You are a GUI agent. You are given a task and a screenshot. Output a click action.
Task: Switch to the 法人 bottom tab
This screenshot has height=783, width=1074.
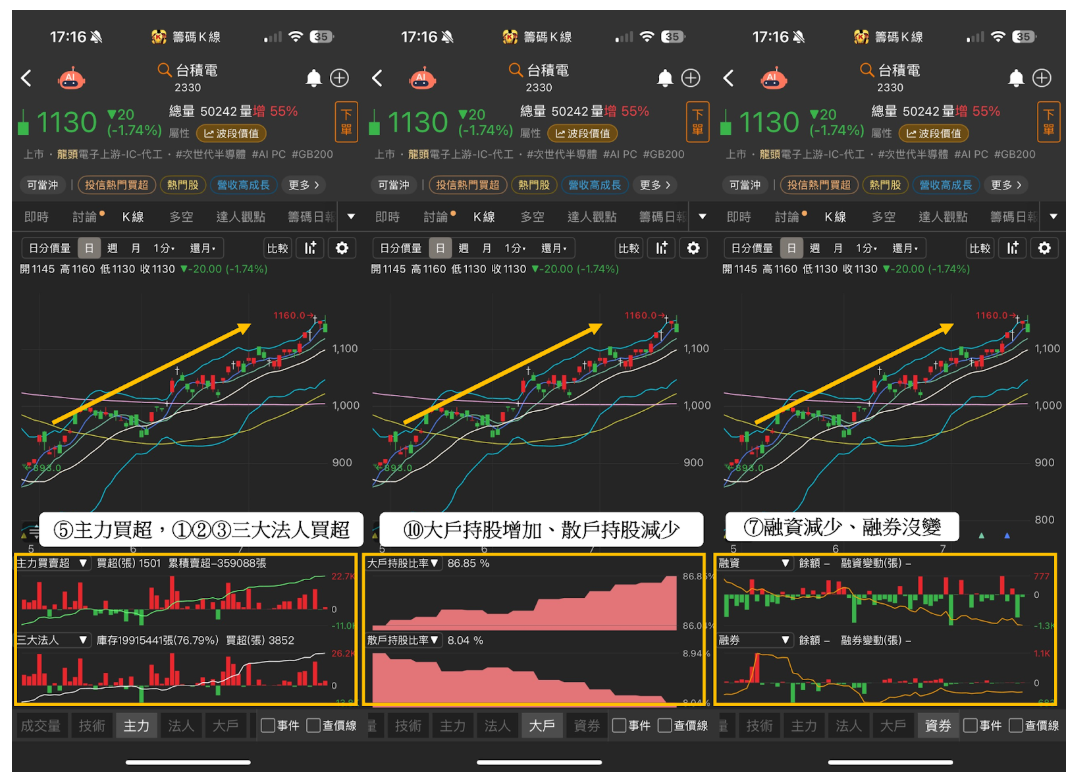point(180,725)
